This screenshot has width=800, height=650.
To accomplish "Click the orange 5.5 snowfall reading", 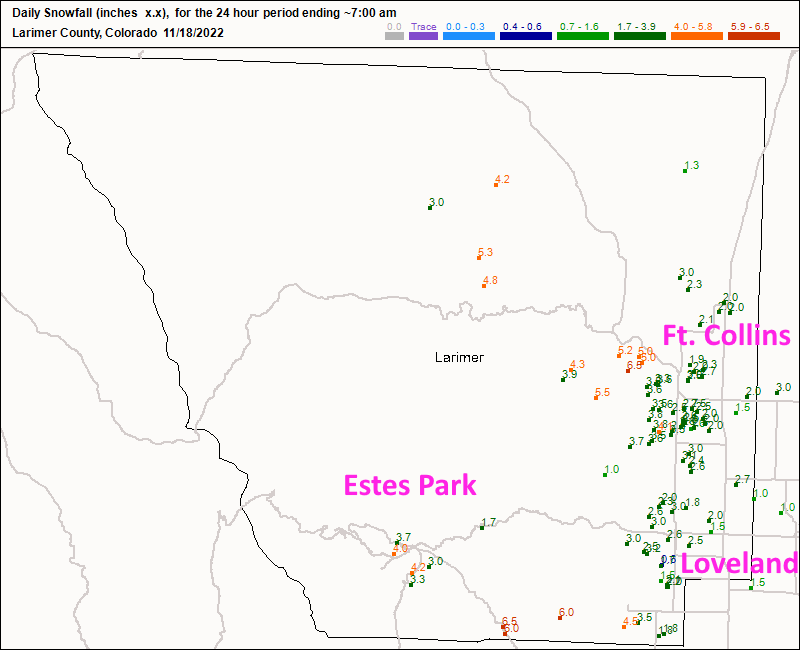I will (x=603, y=392).
